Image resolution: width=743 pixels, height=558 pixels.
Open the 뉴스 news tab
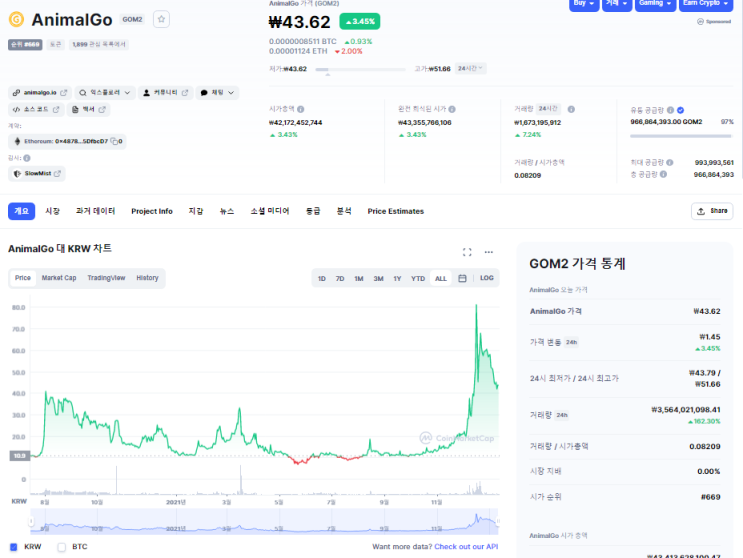(227, 211)
